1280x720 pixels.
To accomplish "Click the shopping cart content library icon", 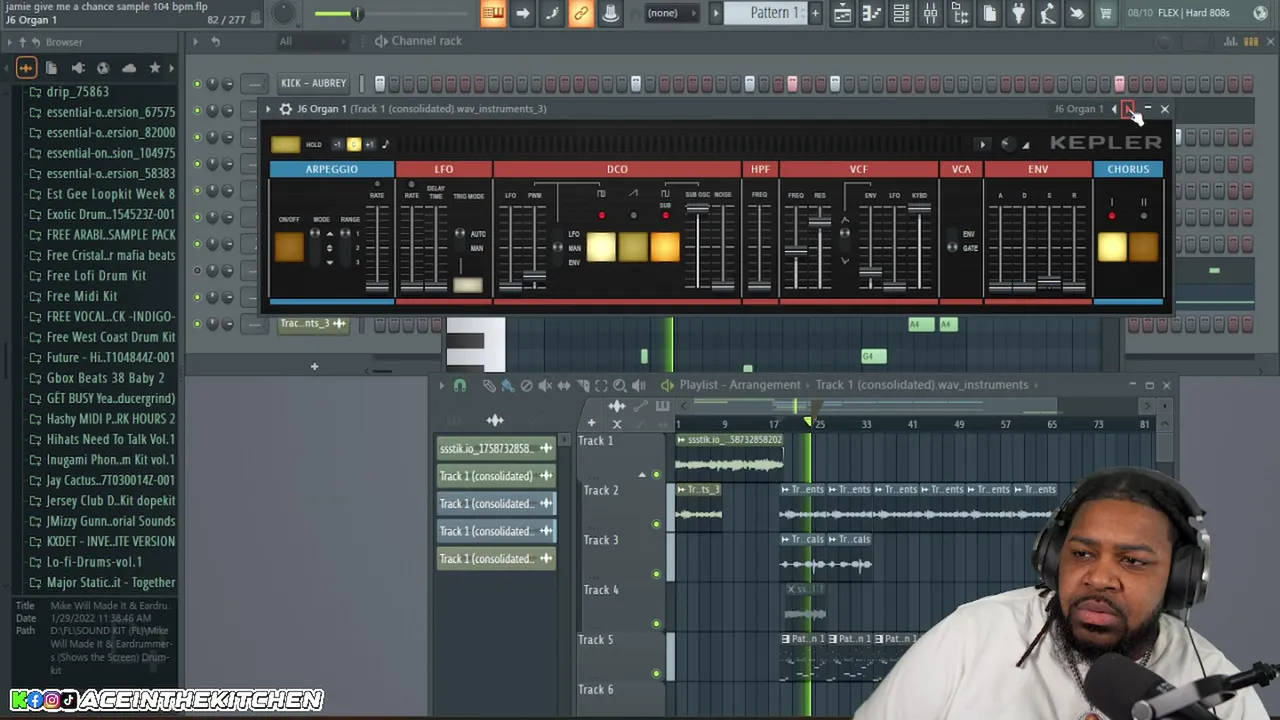I will pyautogui.click(x=1106, y=13).
